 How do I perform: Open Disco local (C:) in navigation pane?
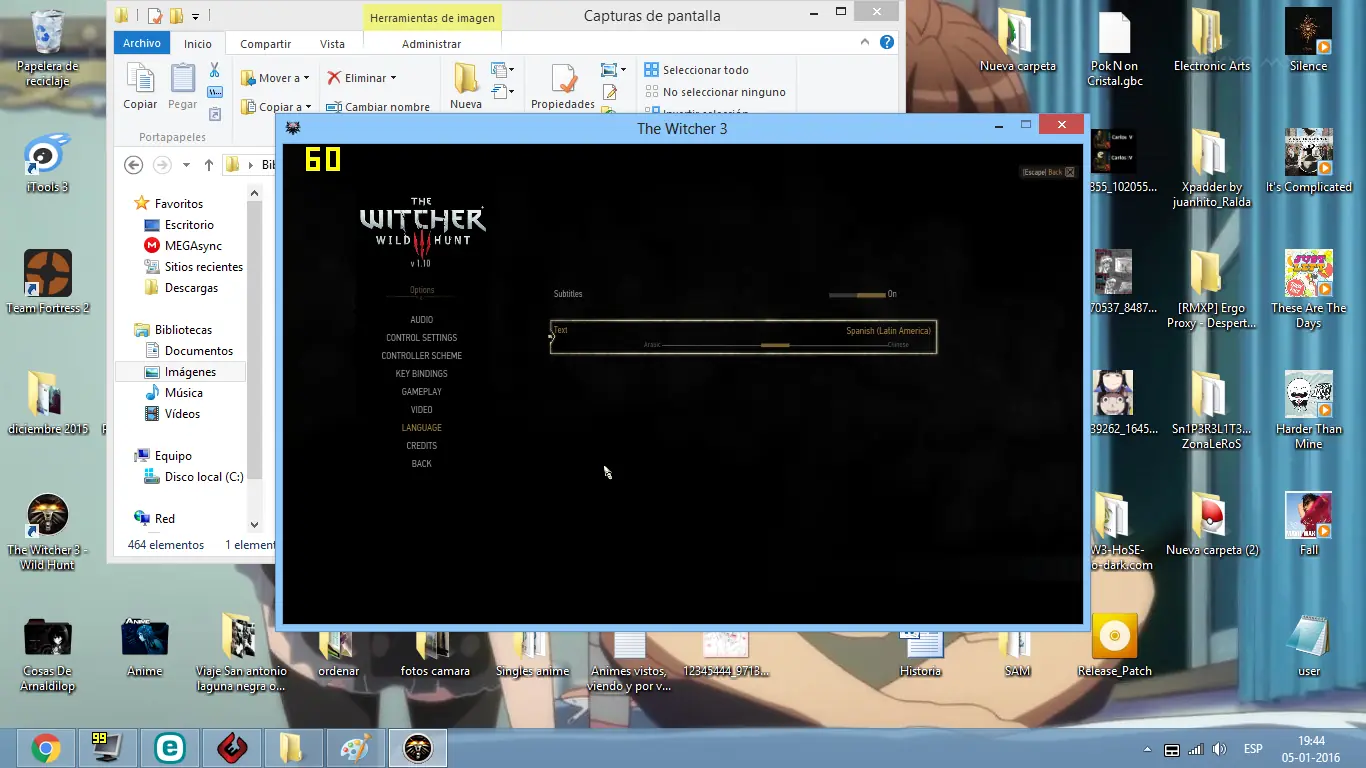pyautogui.click(x=194, y=477)
